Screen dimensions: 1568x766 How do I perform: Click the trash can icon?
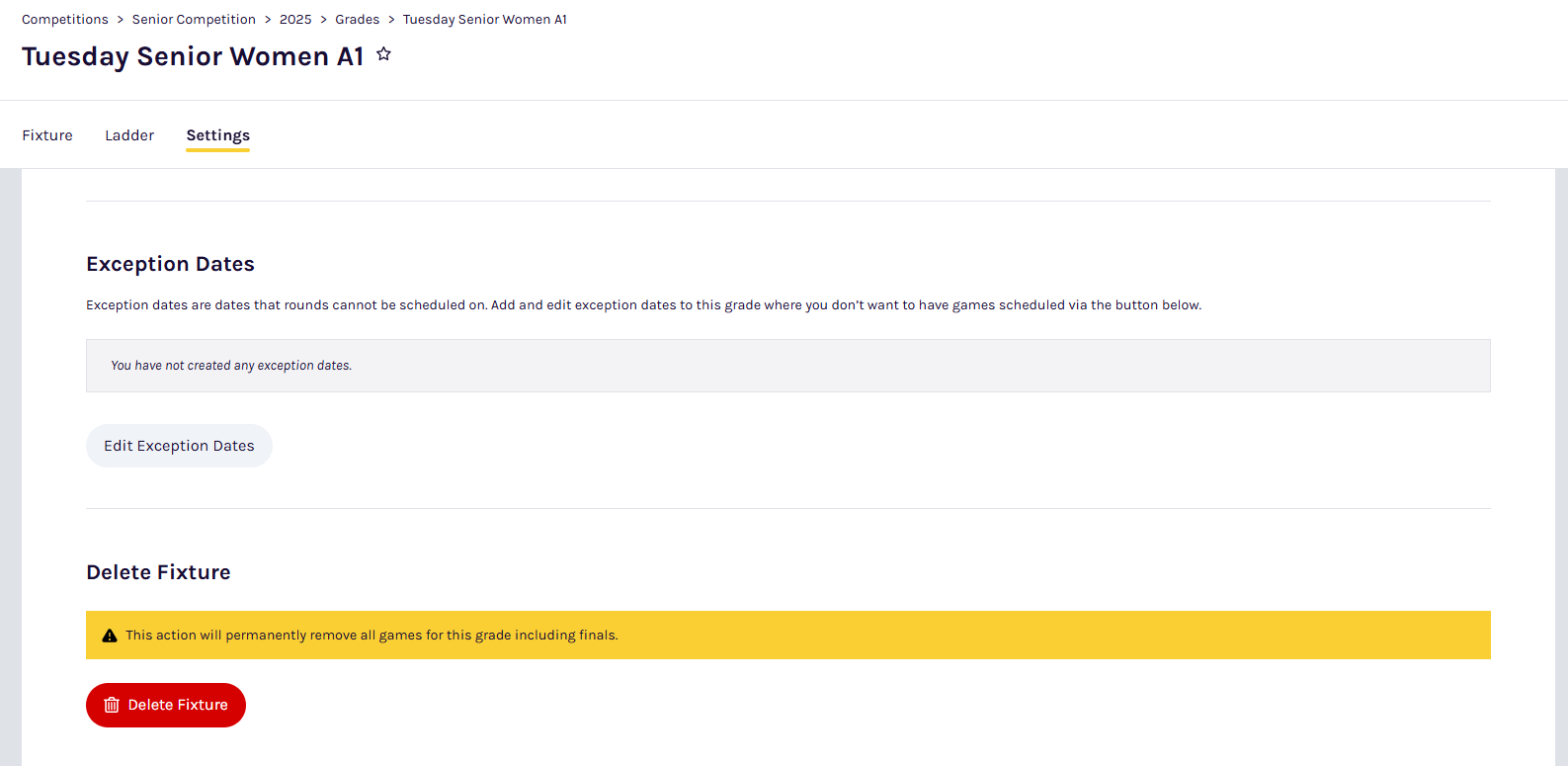(x=112, y=705)
